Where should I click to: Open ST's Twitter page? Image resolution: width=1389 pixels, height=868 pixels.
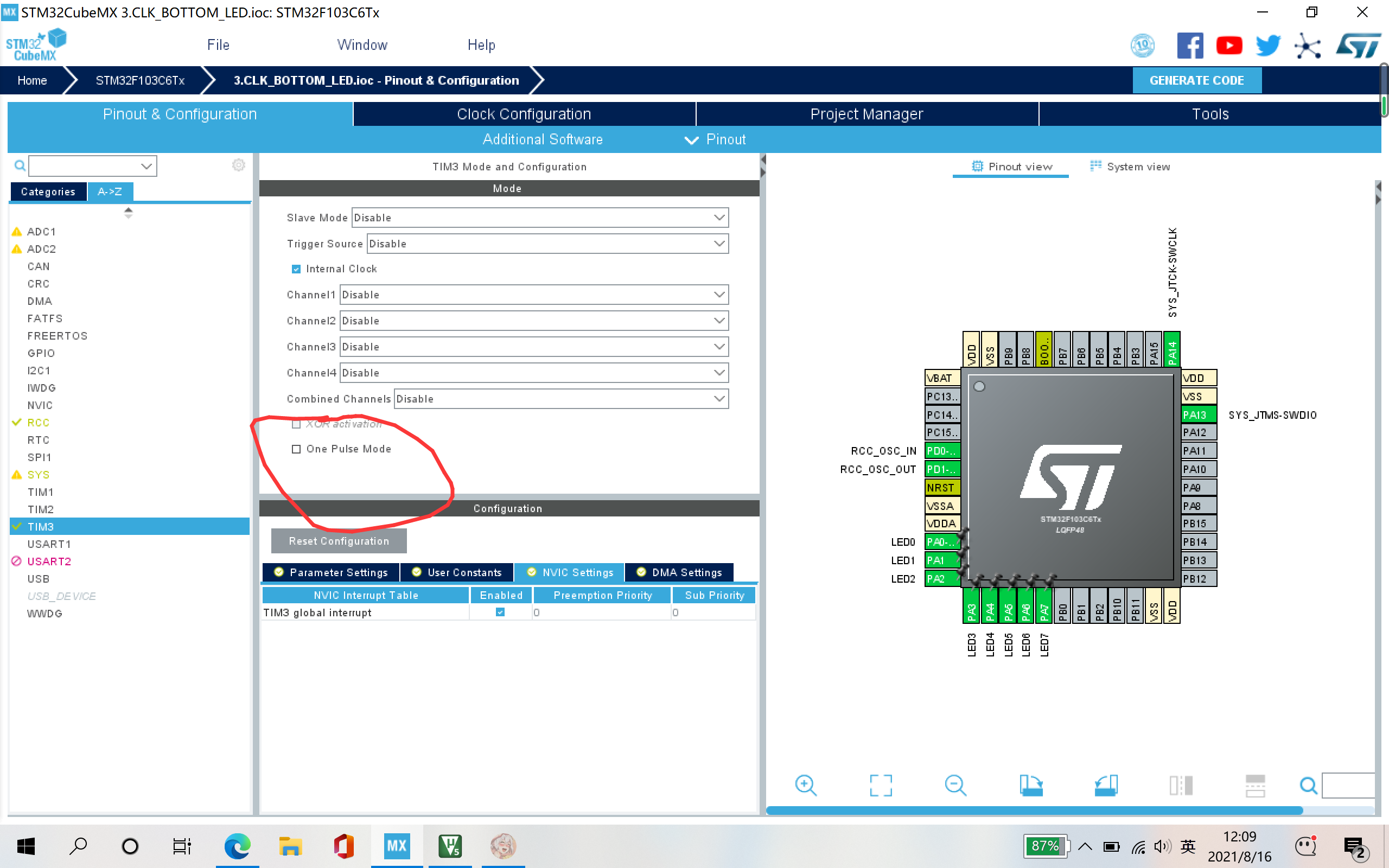pyautogui.click(x=1268, y=45)
